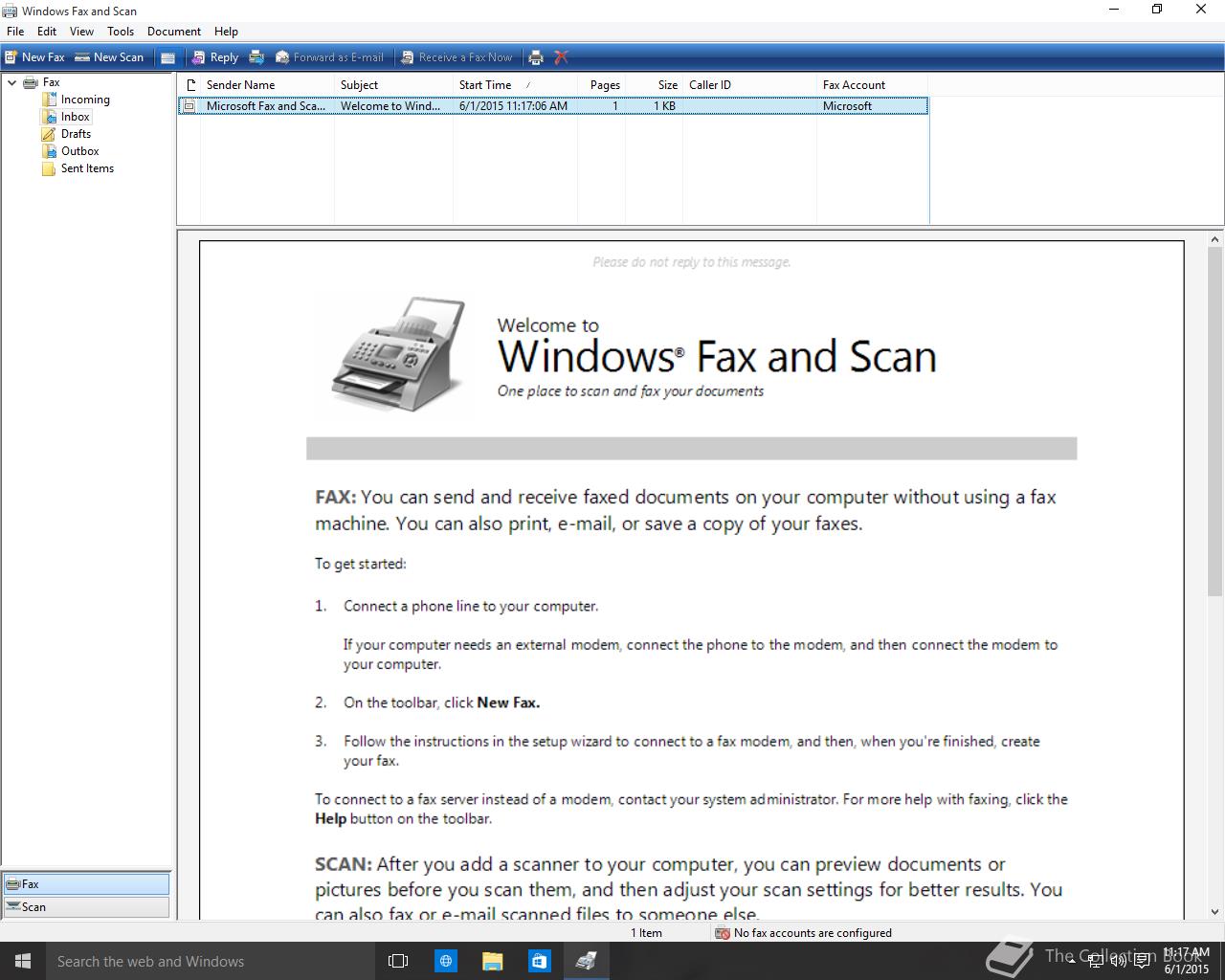
Task: Select the Drafts folder
Action: click(76, 134)
